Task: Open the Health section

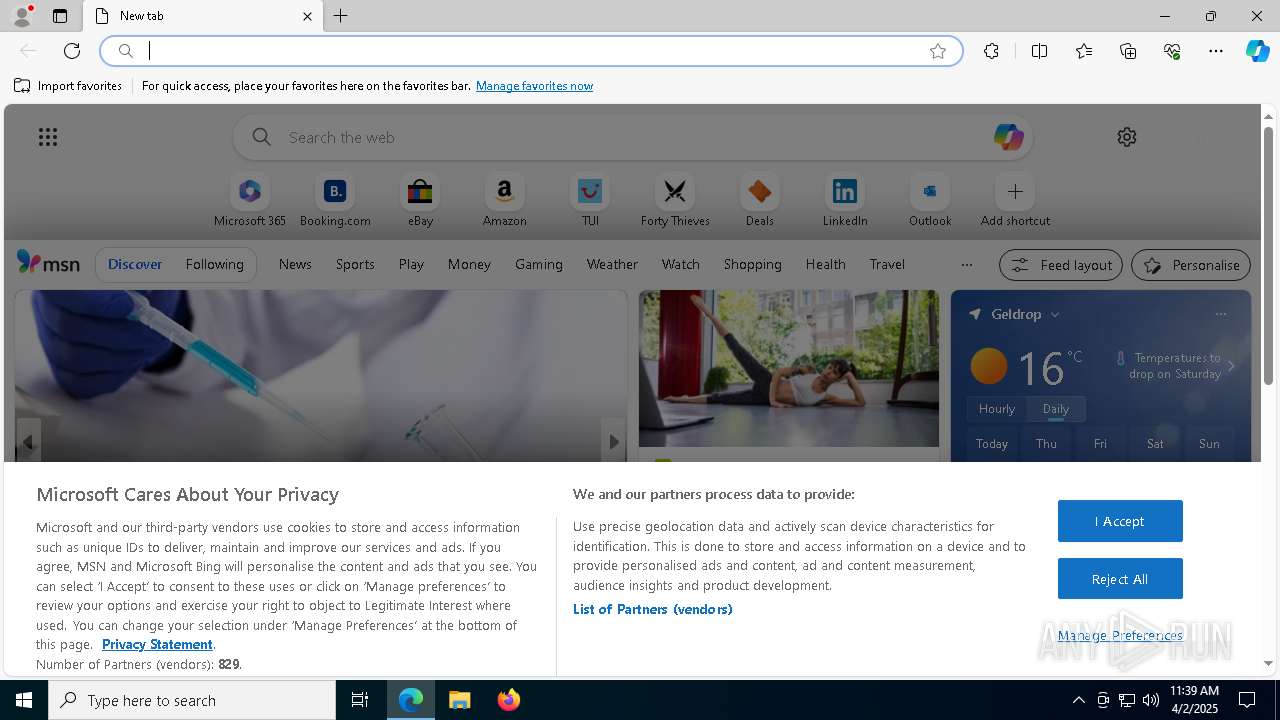Action: (825, 264)
